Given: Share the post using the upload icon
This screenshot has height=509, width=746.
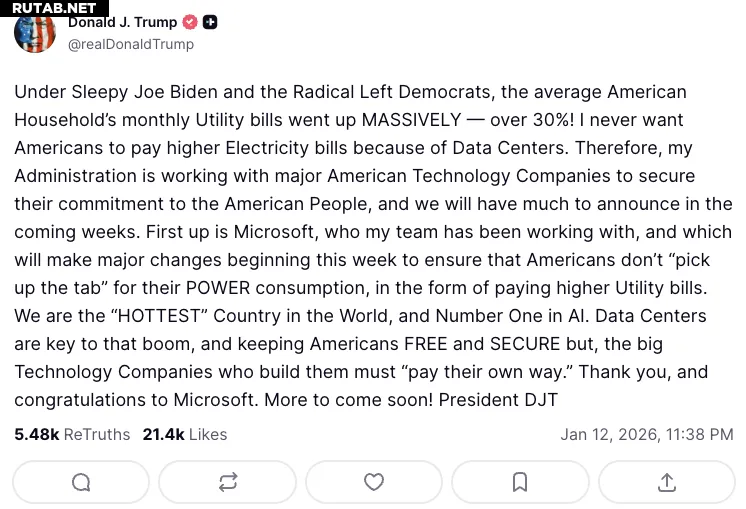Looking at the screenshot, I should (667, 482).
